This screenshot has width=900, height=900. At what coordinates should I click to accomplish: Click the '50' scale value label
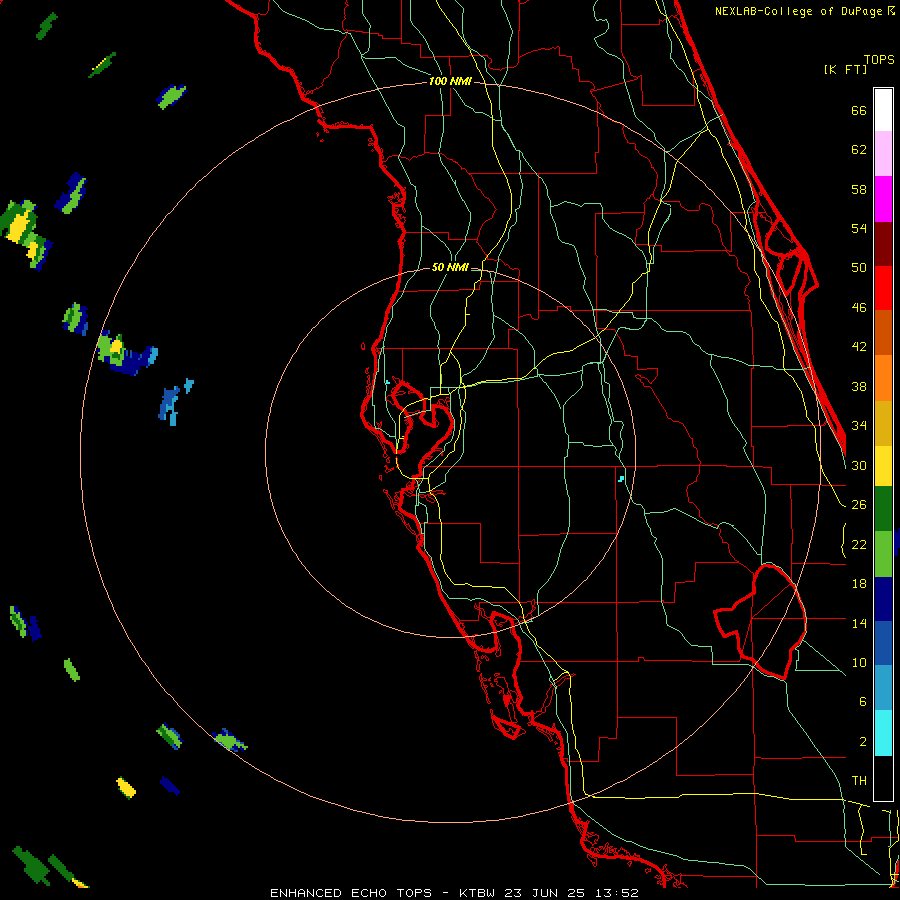tap(859, 267)
